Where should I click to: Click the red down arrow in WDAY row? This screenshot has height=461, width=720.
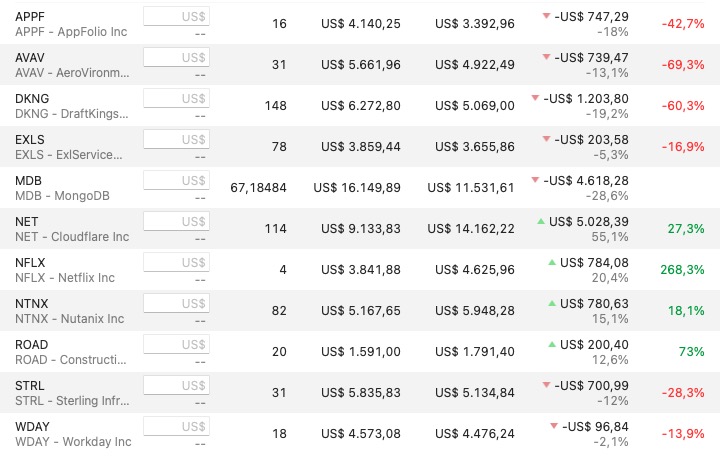[554, 426]
